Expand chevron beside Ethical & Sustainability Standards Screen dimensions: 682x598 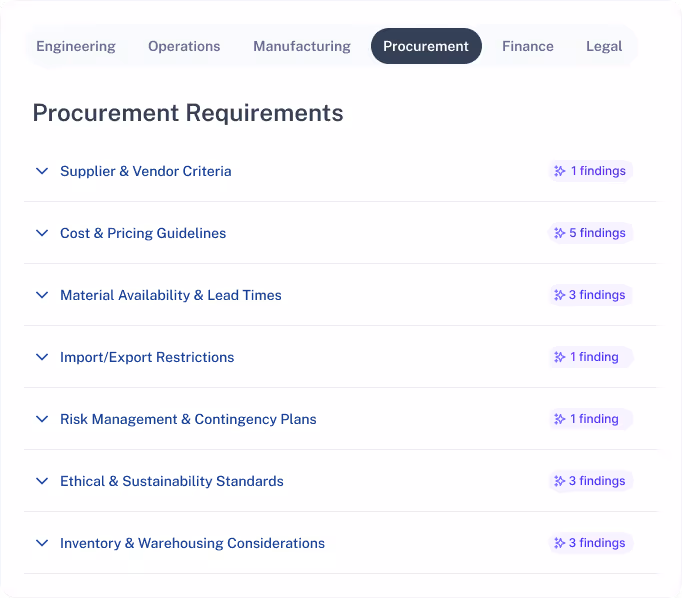tap(42, 481)
